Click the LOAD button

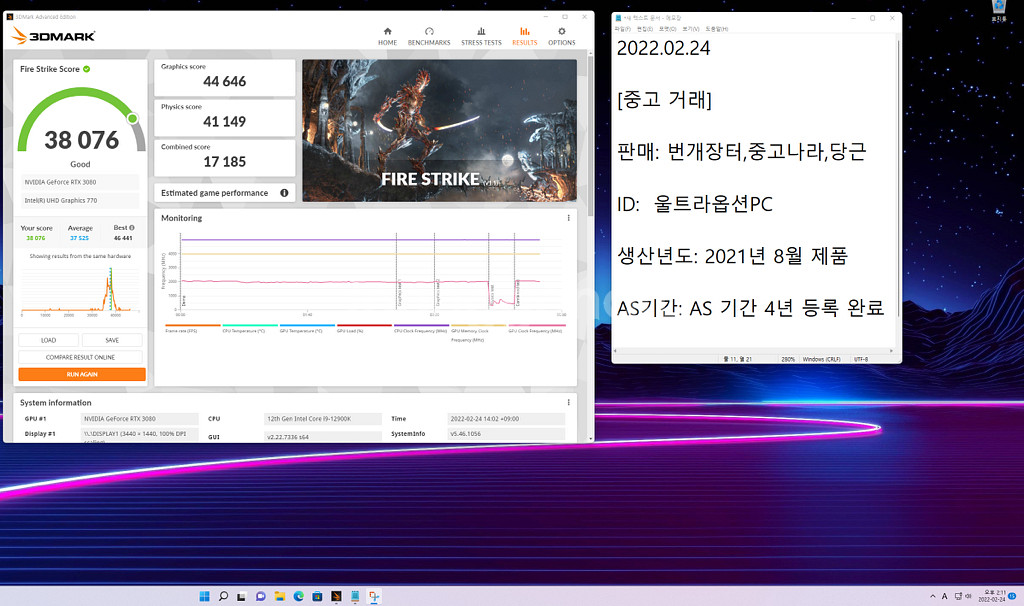(x=48, y=340)
